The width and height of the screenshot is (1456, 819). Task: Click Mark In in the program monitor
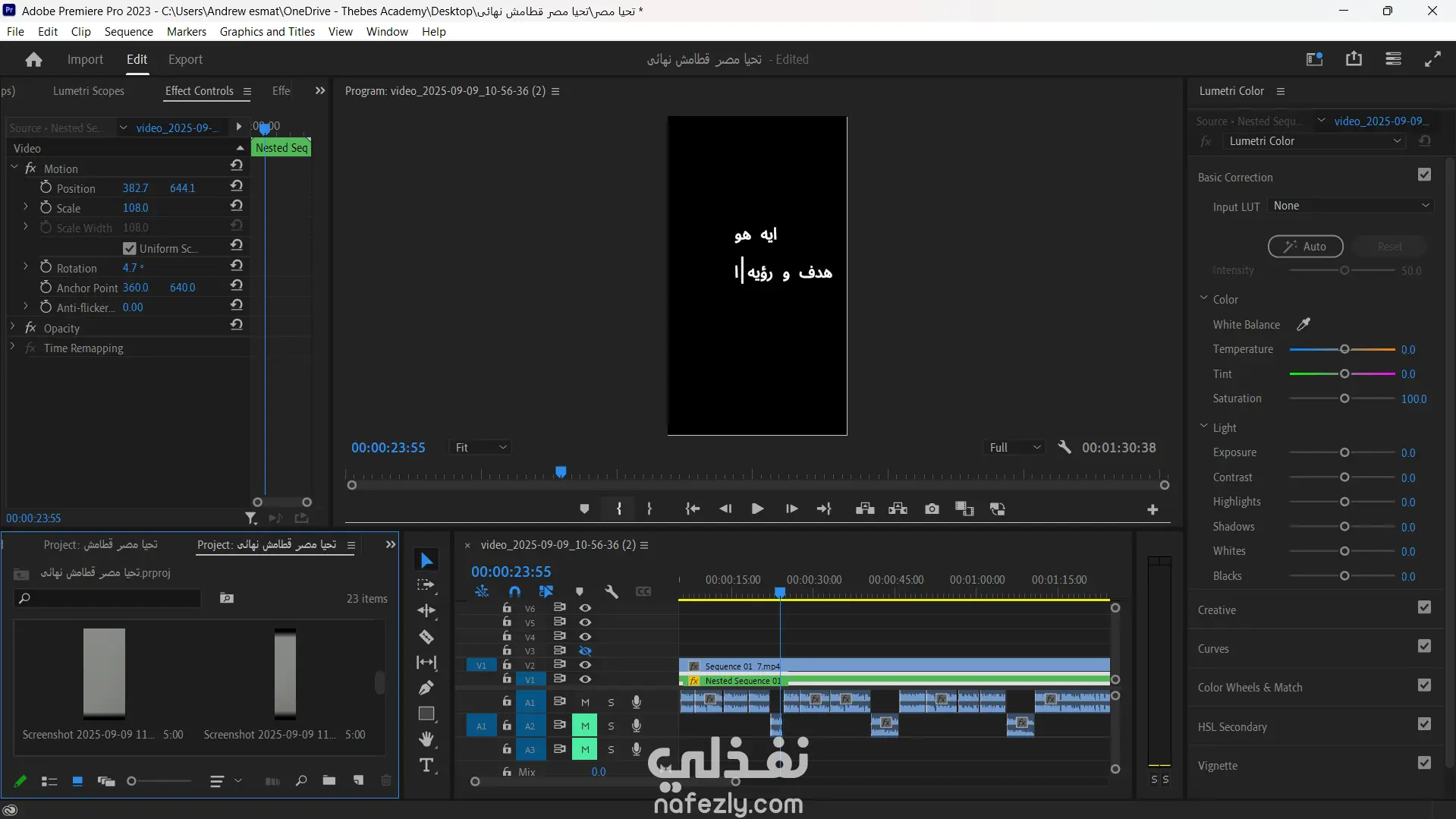coord(619,509)
